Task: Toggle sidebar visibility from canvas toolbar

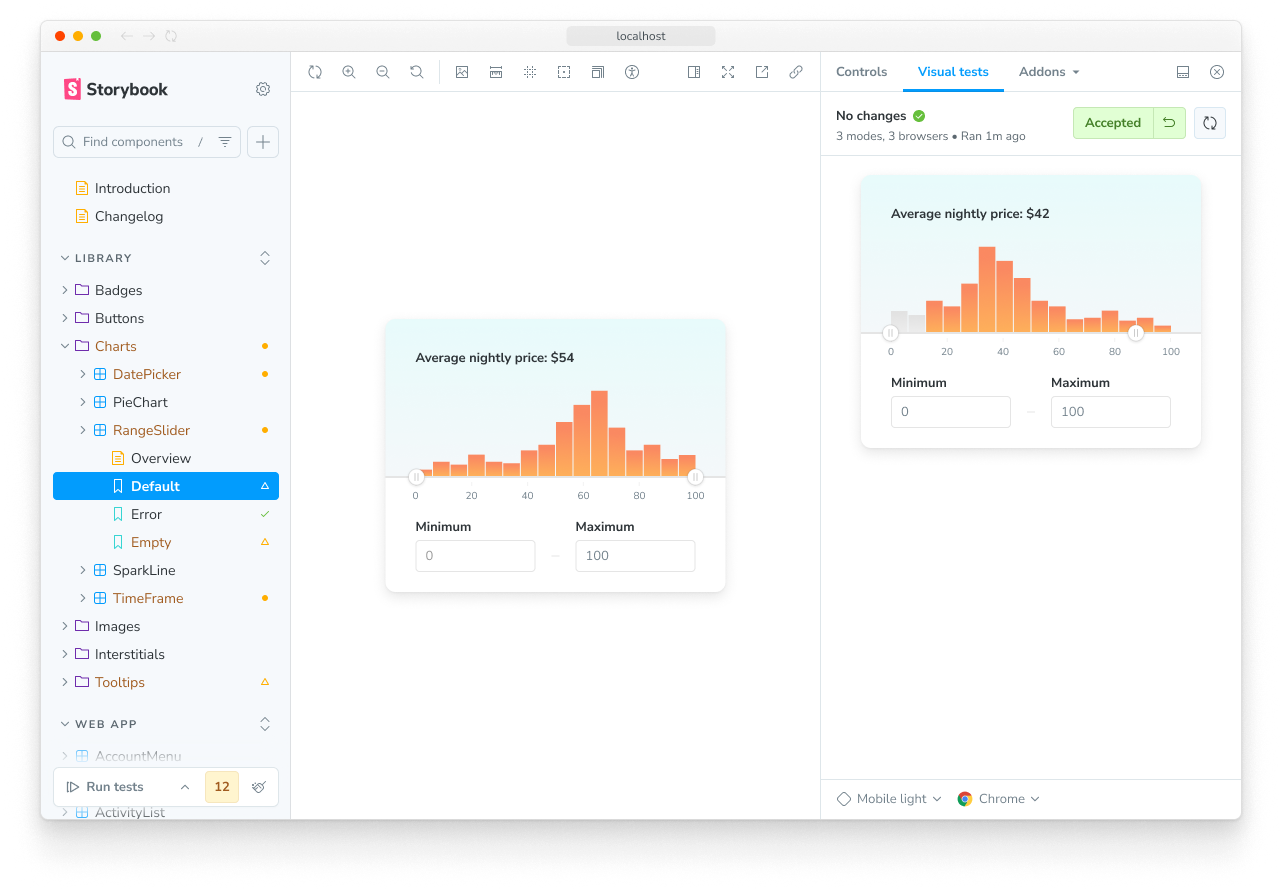Action: (x=693, y=72)
